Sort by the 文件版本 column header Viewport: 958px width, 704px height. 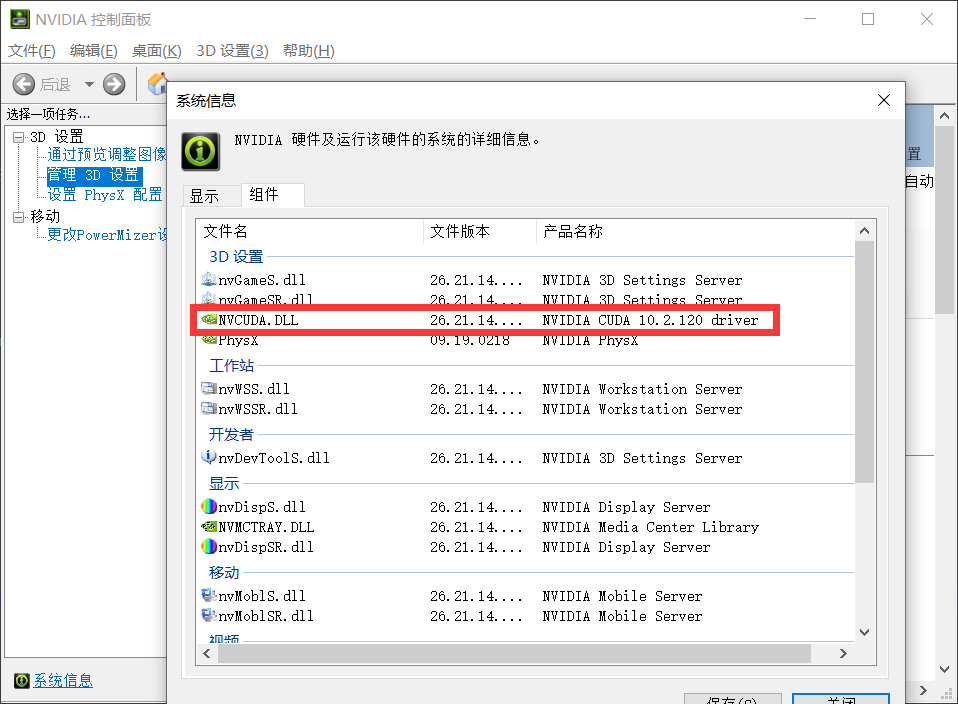[480, 232]
